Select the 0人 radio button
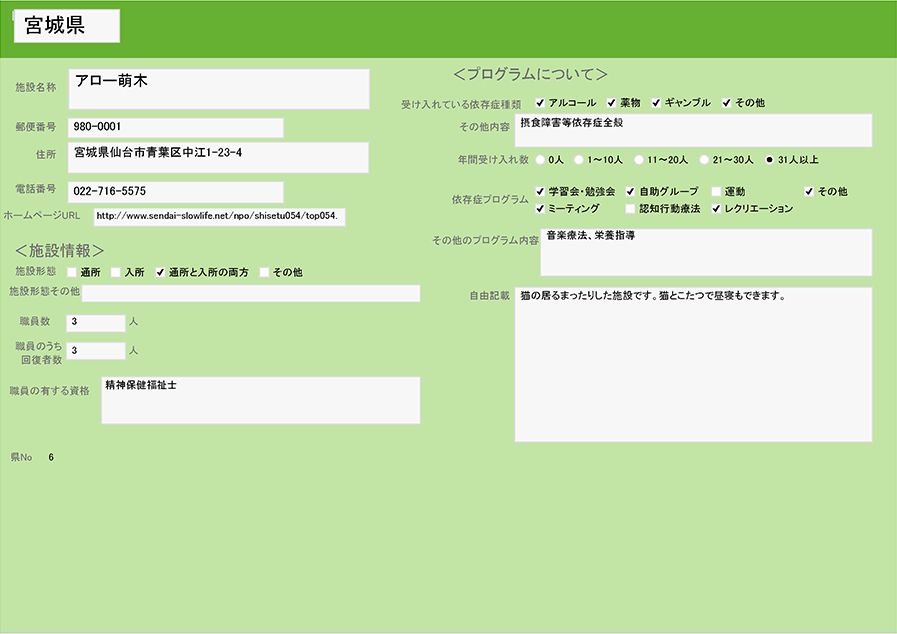The height and width of the screenshot is (634, 897). coord(541,159)
